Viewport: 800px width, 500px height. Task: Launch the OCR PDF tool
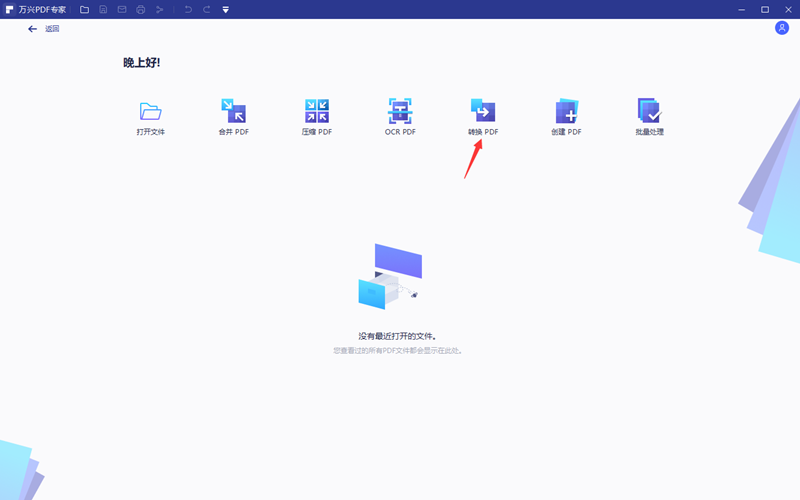coord(400,115)
